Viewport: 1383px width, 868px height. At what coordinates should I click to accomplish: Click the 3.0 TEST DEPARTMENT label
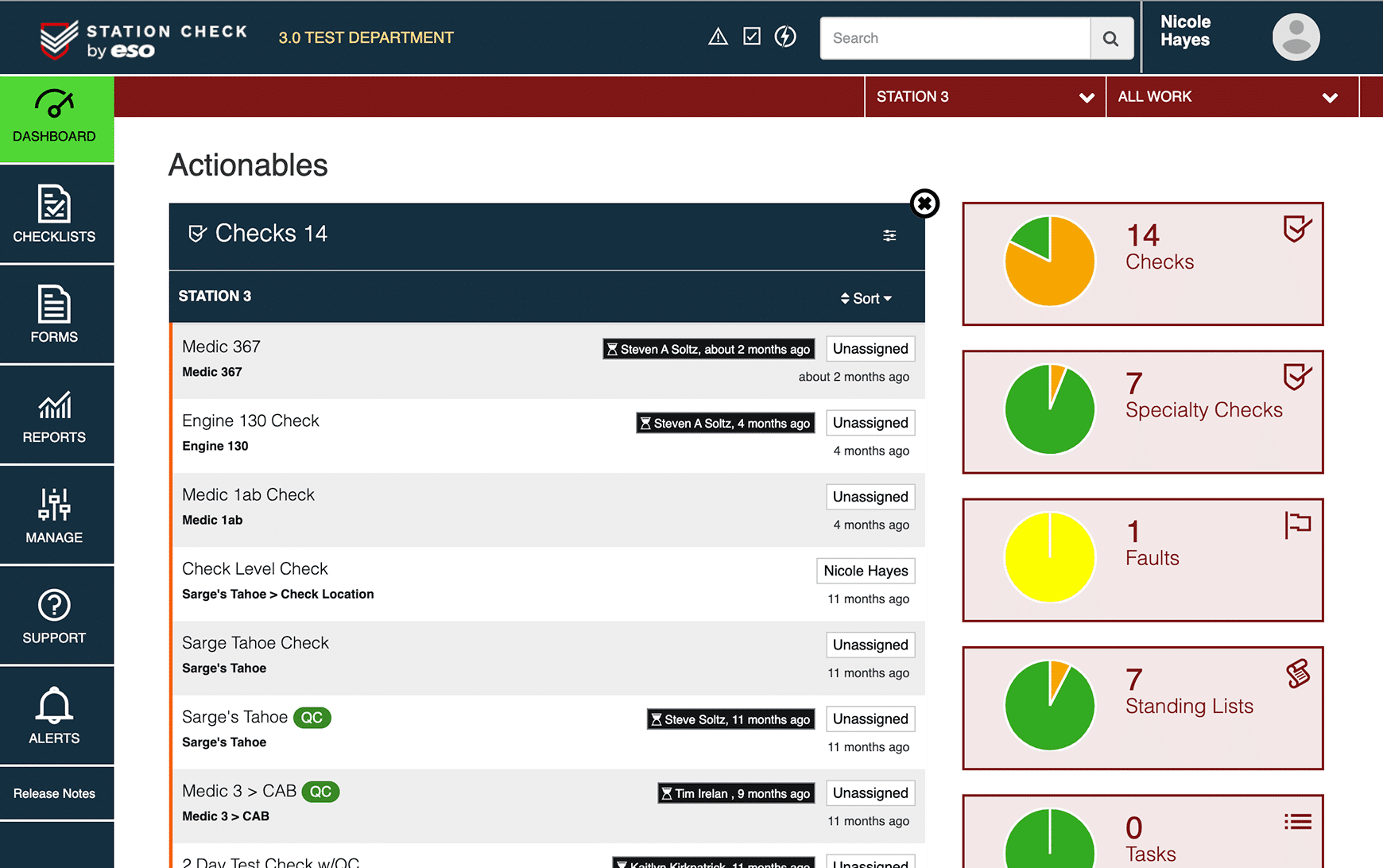point(366,37)
